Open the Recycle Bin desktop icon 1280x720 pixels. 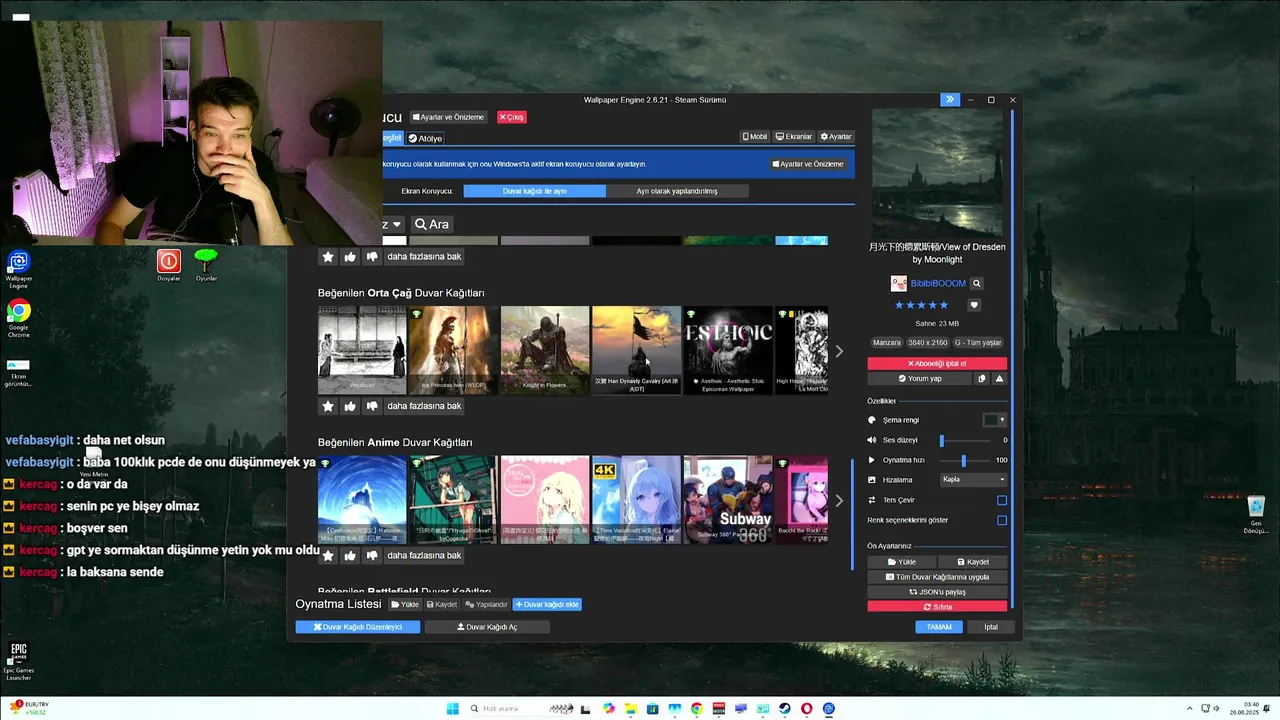coord(1255,515)
